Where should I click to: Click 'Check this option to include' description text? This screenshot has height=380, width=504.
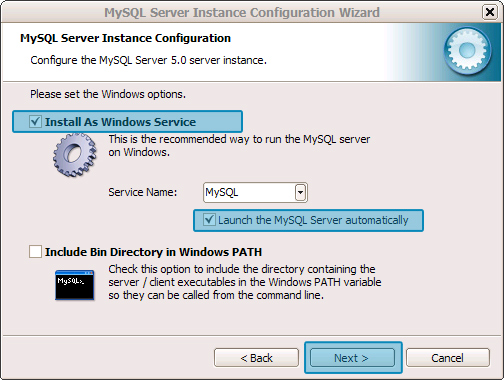(245, 282)
